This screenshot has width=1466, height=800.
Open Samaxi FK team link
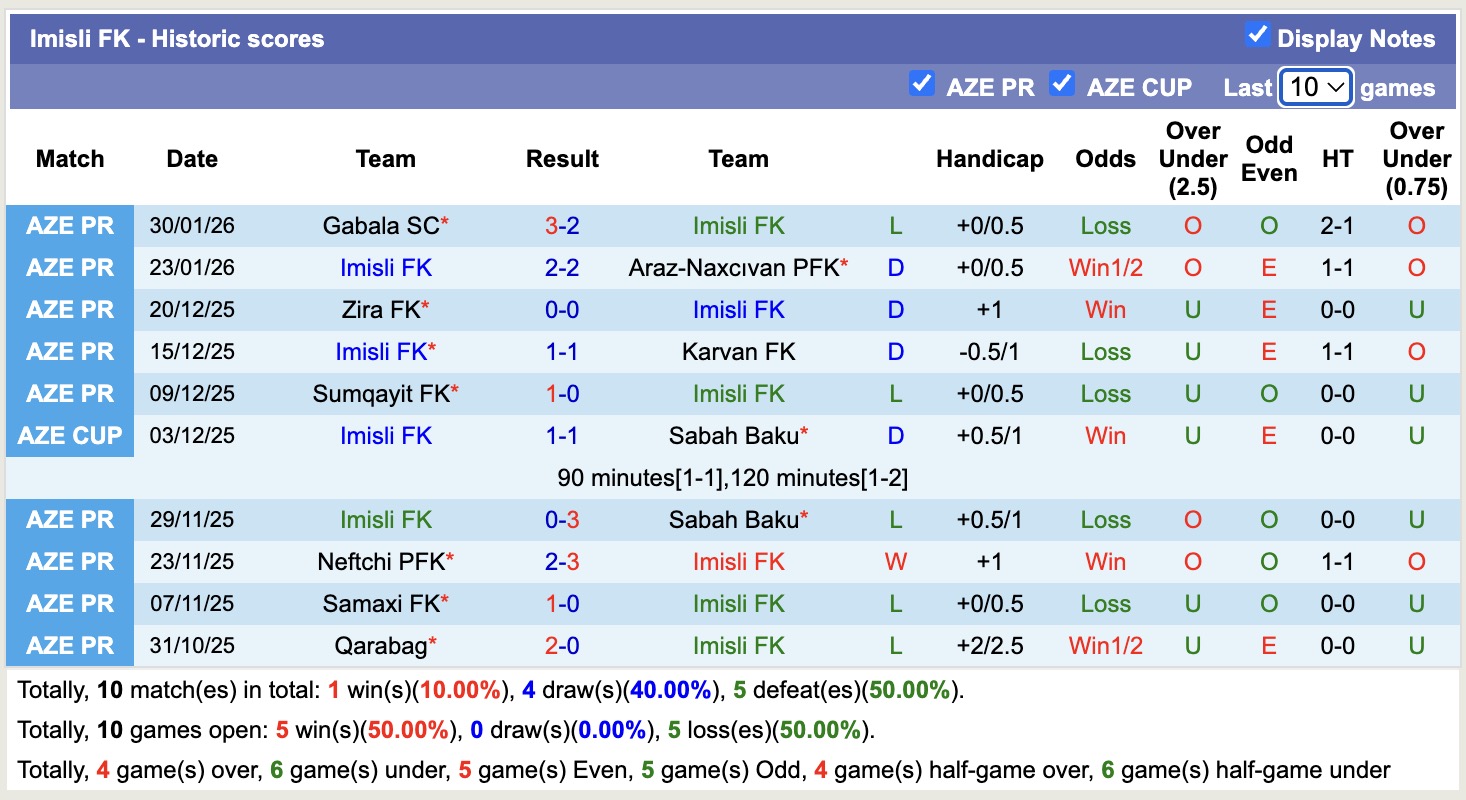[381, 604]
